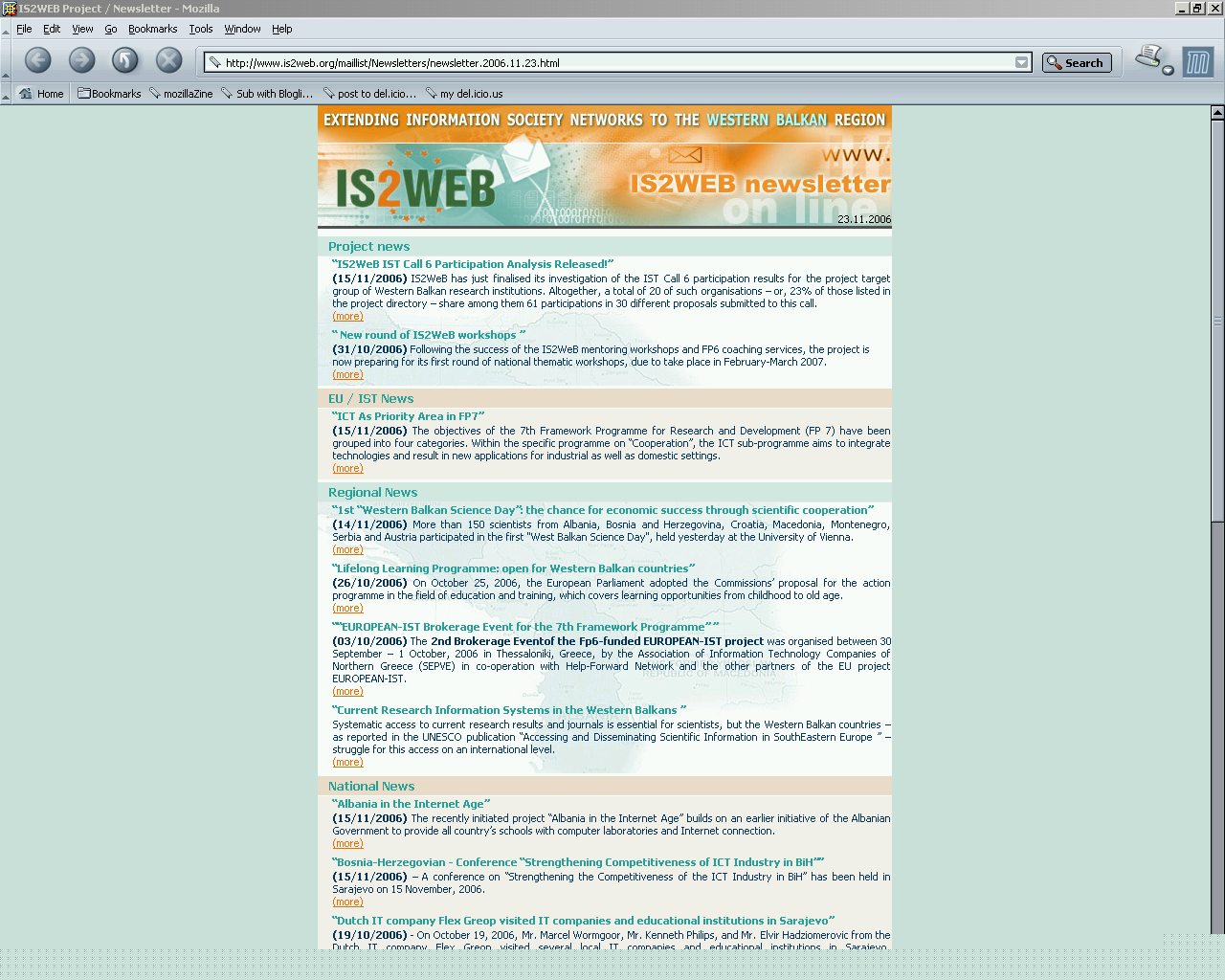Open the File menu
The height and width of the screenshot is (980, 1225).
[x=24, y=29]
